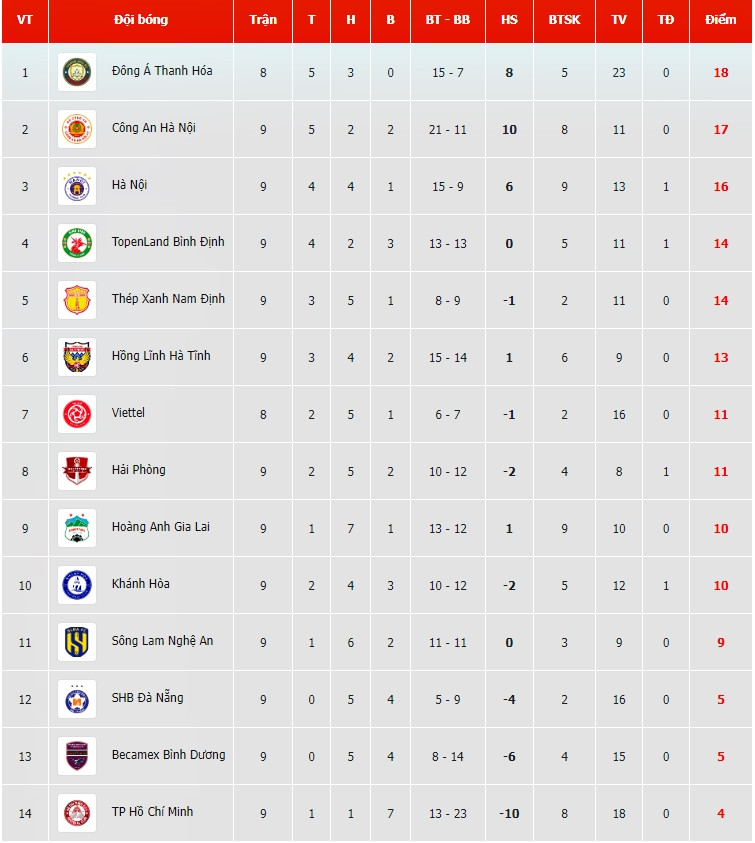755x843 pixels.
Task: Open the SHB Đà Nẵng team link
Action: 148,698
